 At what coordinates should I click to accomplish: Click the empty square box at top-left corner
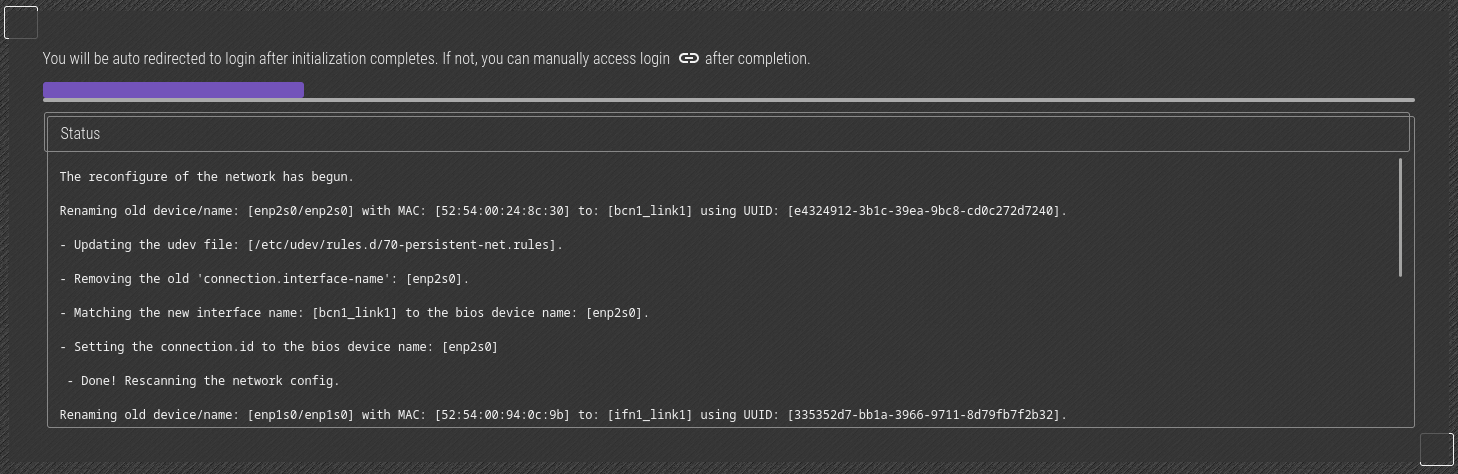pyautogui.click(x=21, y=22)
